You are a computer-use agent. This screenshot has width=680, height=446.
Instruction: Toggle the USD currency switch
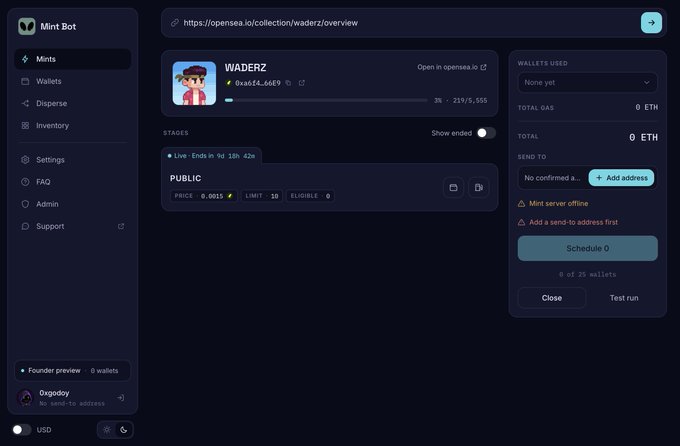tap(21, 430)
